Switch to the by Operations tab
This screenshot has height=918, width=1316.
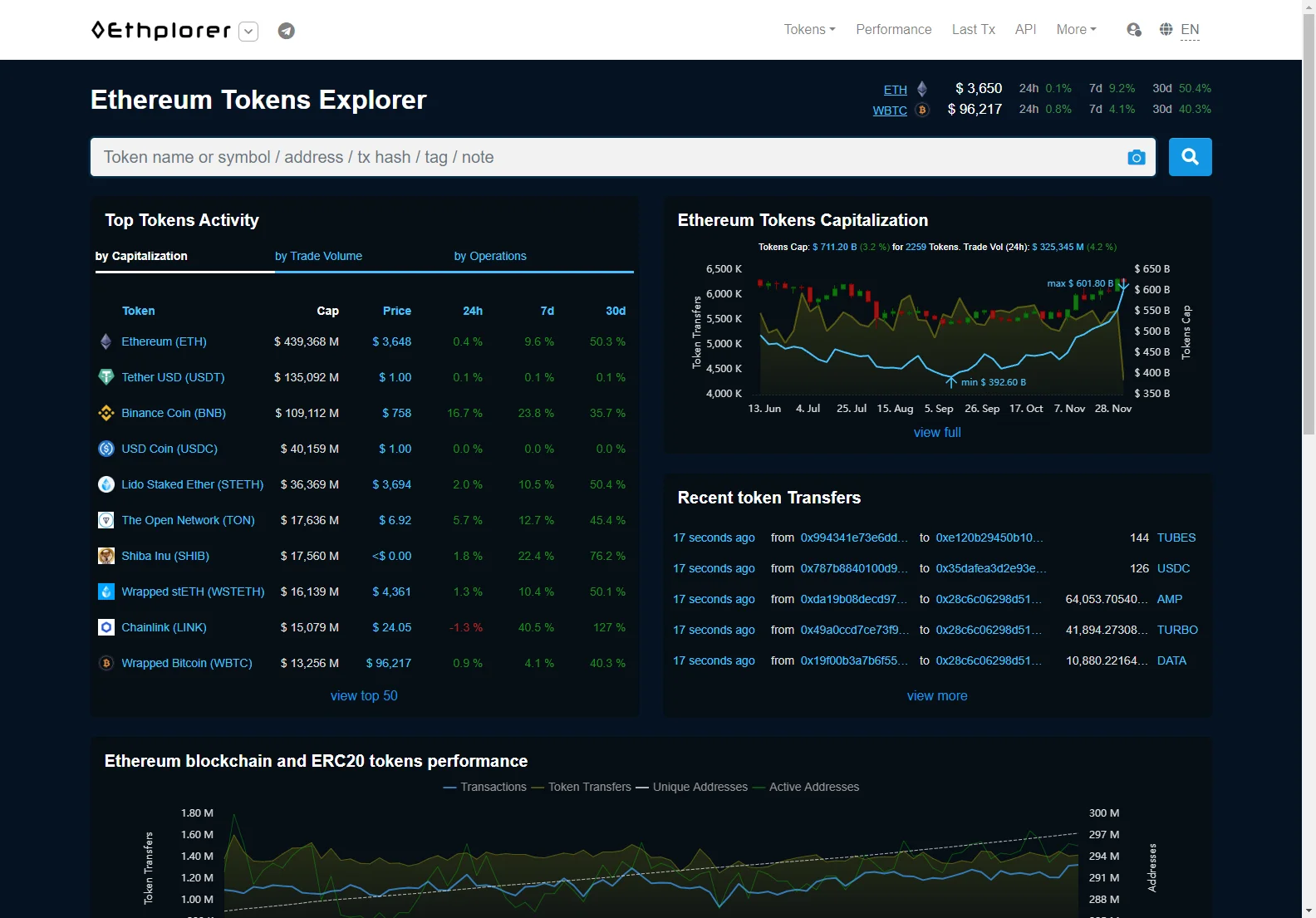point(490,256)
